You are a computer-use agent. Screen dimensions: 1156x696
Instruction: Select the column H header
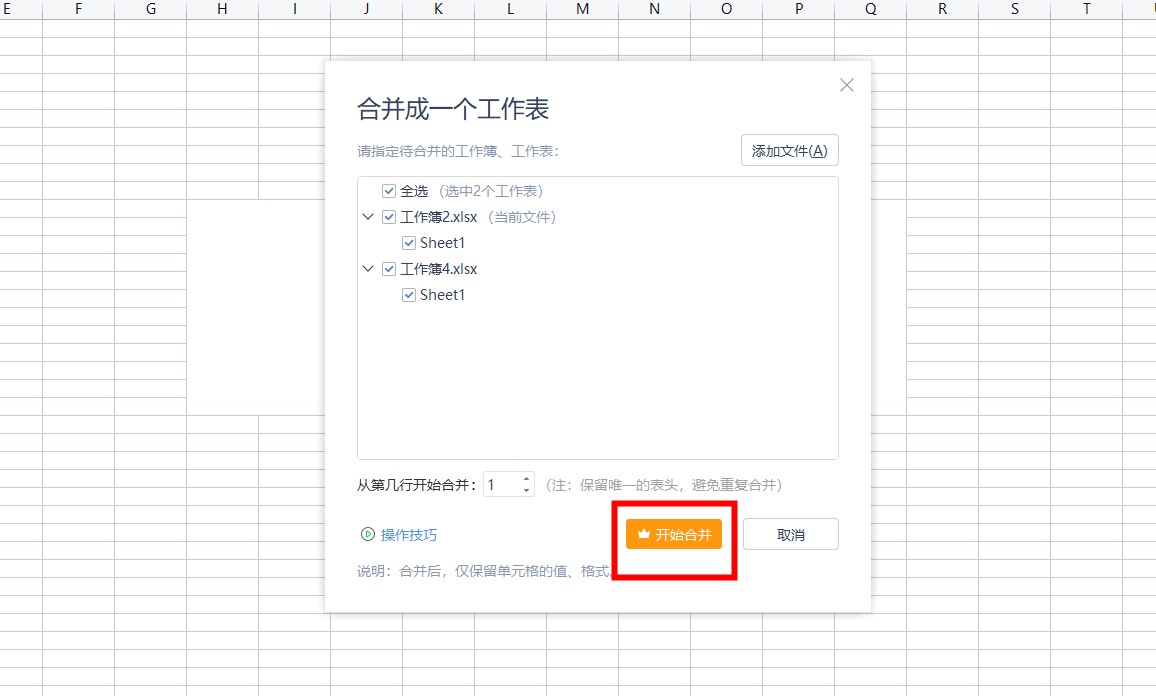point(223,9)
